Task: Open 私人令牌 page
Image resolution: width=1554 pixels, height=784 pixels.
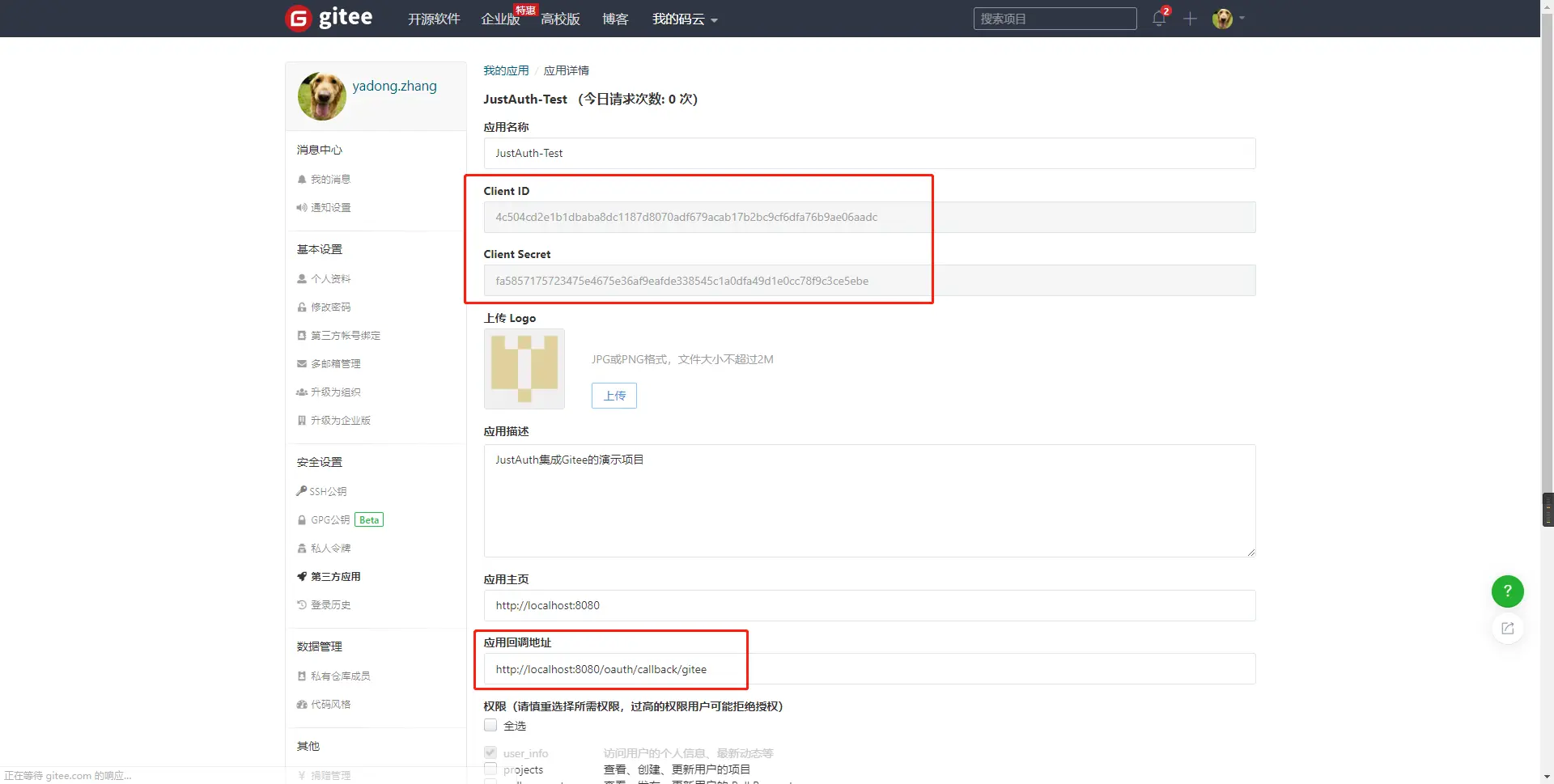Action: 331,549
